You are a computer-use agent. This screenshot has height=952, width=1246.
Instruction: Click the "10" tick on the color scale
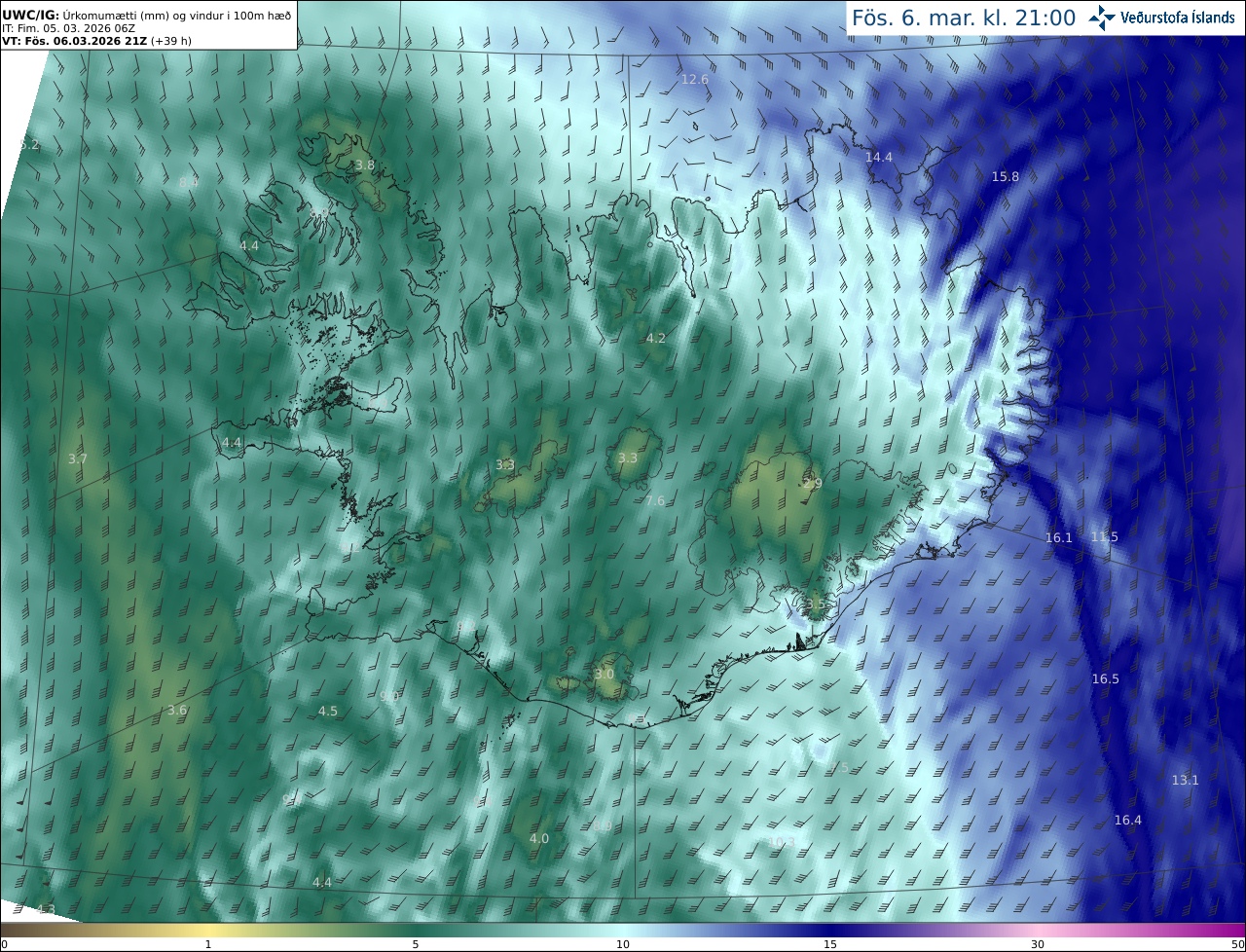pos(623,944)
